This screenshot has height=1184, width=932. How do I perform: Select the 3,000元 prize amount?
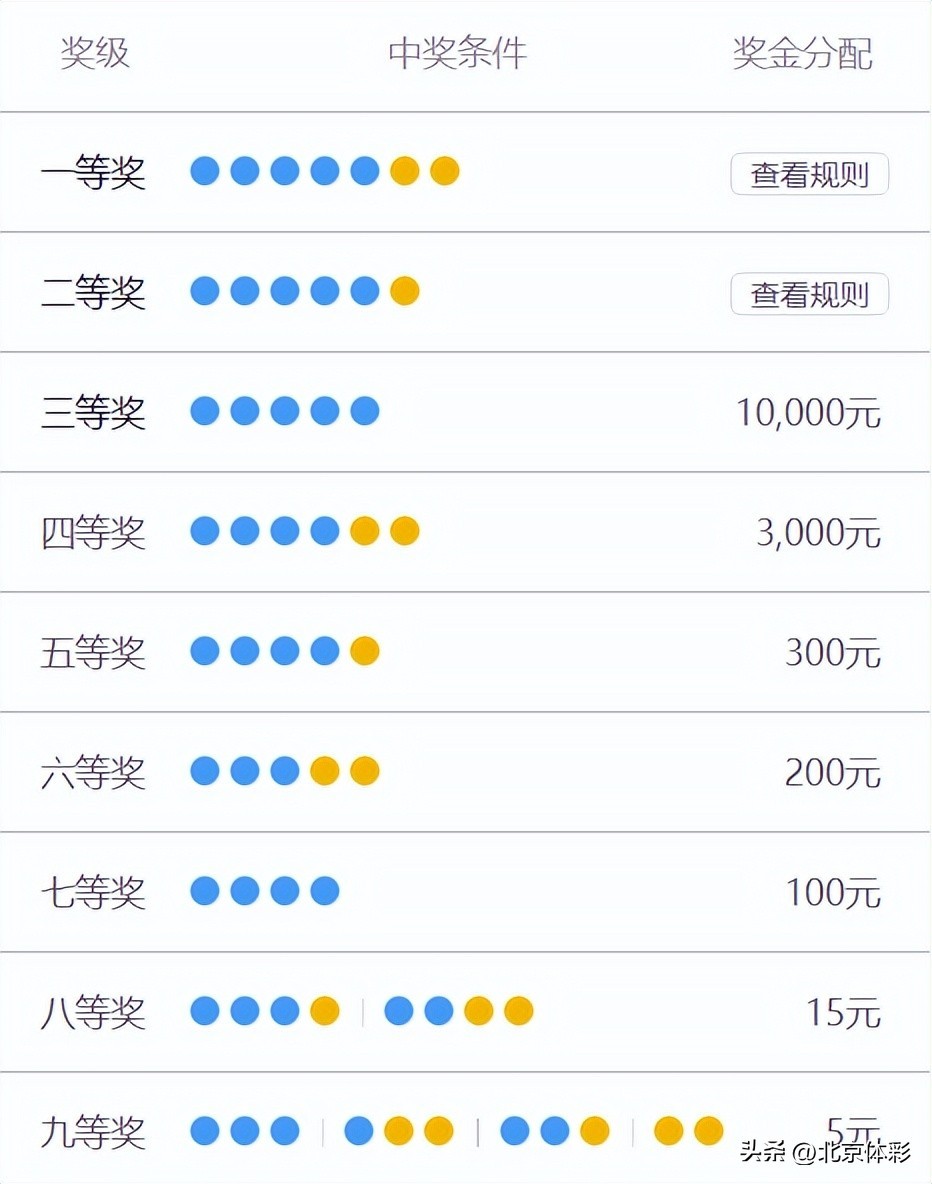click(x=818, y=533)
